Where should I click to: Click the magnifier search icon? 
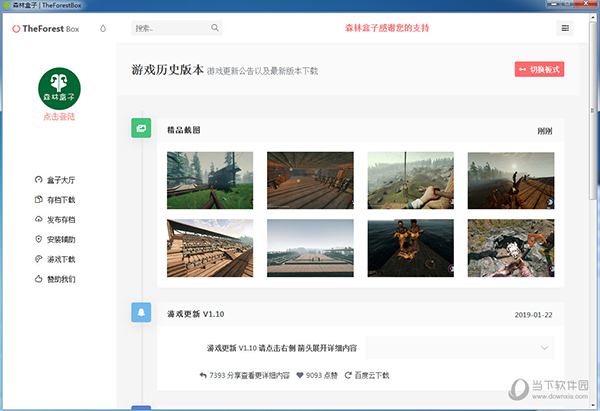[x=215, y=28]
